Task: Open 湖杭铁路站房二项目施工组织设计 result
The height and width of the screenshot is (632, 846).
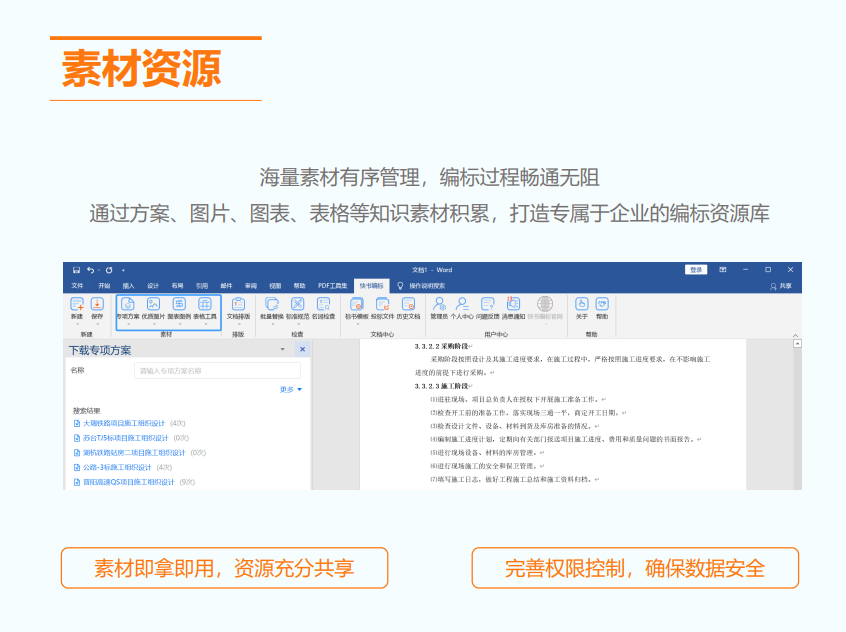Action: point(134,452)
